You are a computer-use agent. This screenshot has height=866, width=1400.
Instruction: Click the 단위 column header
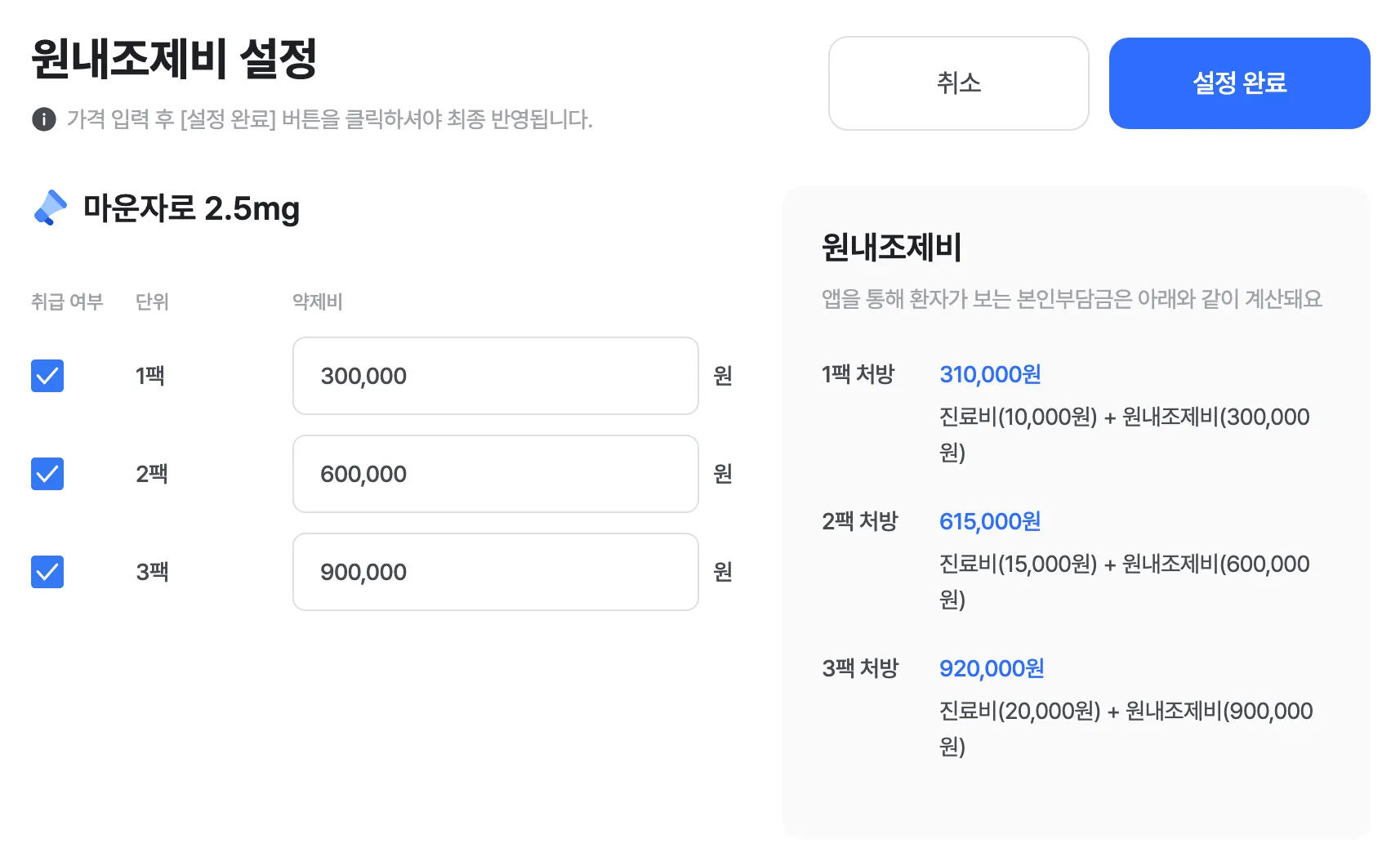pos(152,301)
